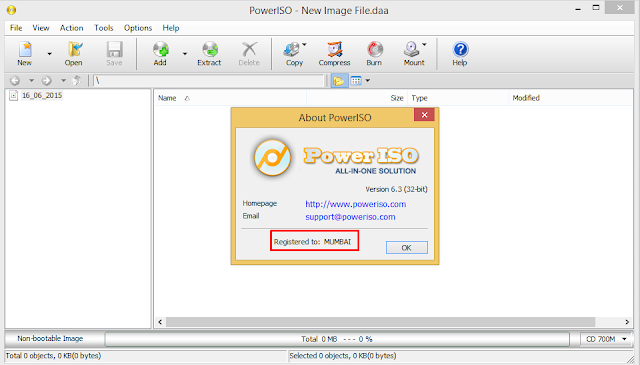Click the Version 6.3 (32-bit) text
640x365 pixels.
coord(396,189)
